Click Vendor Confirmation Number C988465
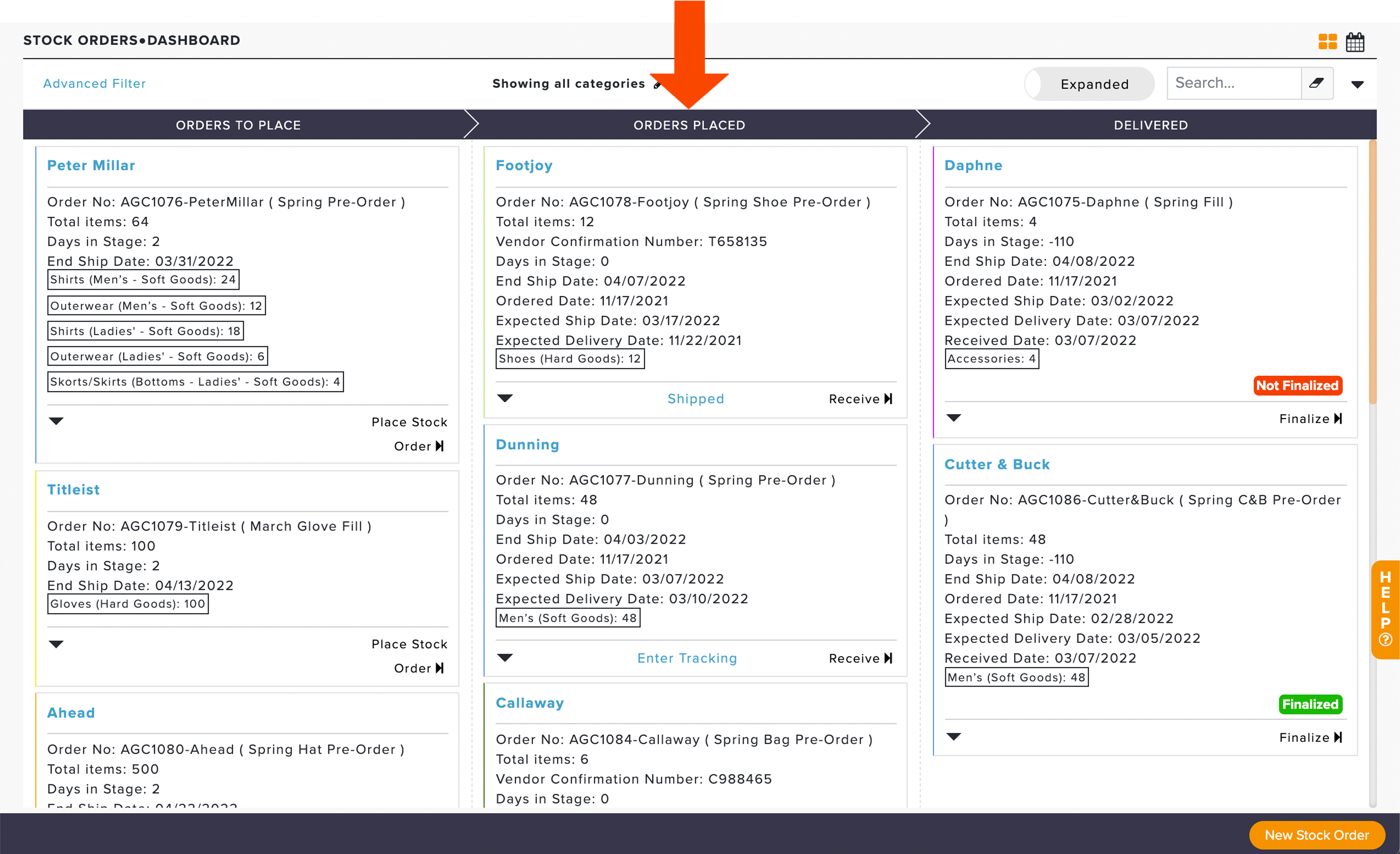The width and height of the screenshot is (1400, 854). coord(633,779)
